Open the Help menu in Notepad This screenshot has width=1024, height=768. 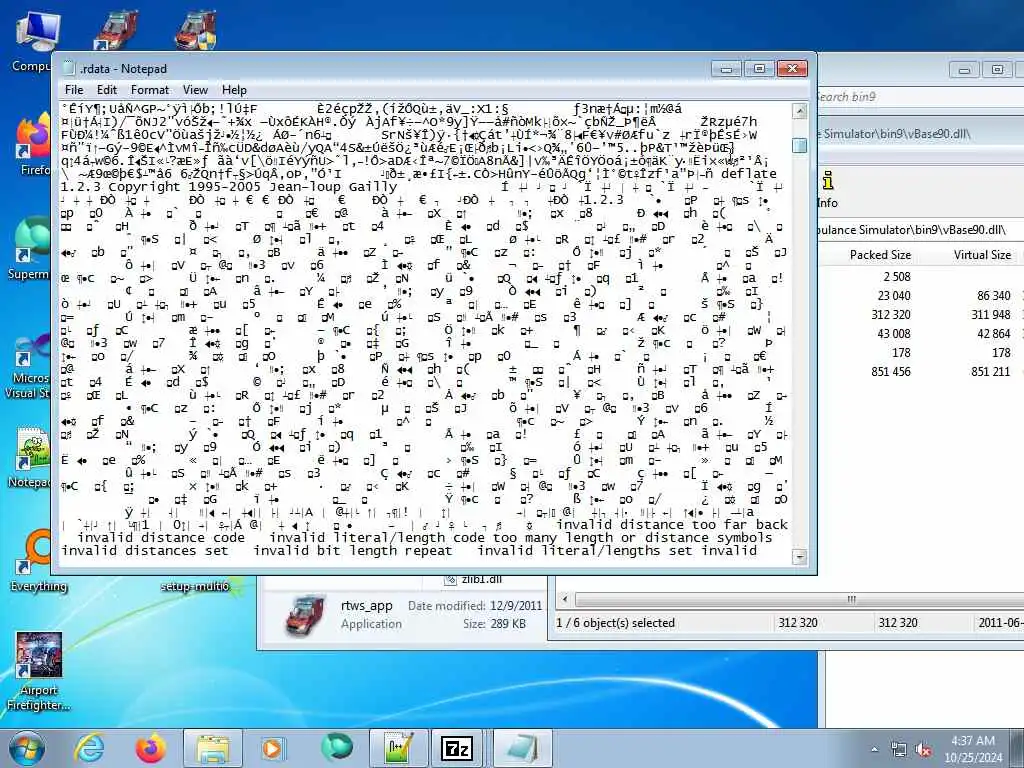(x=234, y=90)
